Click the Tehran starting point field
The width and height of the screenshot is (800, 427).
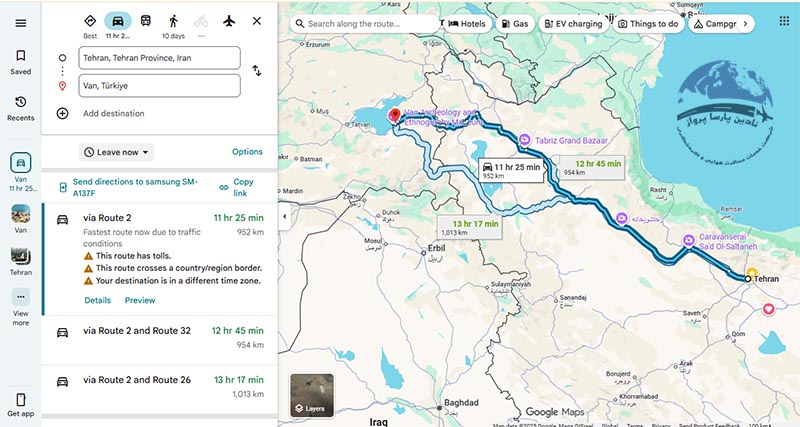pyautogui.click(x=159, y=58)
